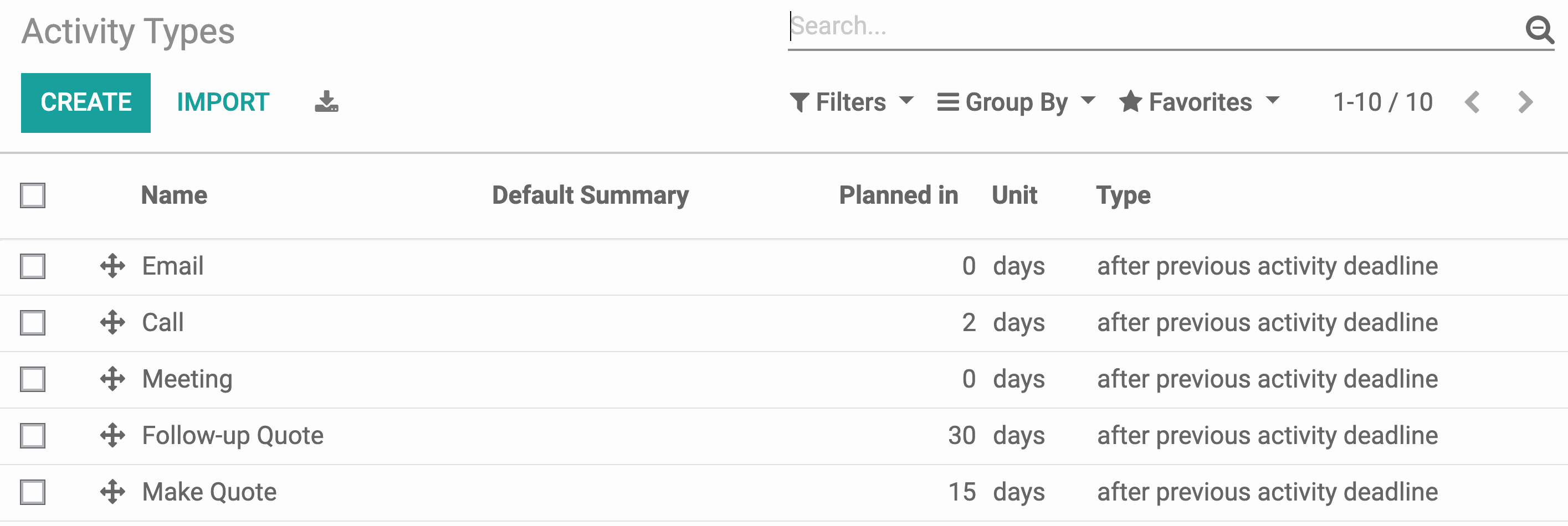
Task: Grab the drag handle for Meeting row
Action: (x=112, y=379)
